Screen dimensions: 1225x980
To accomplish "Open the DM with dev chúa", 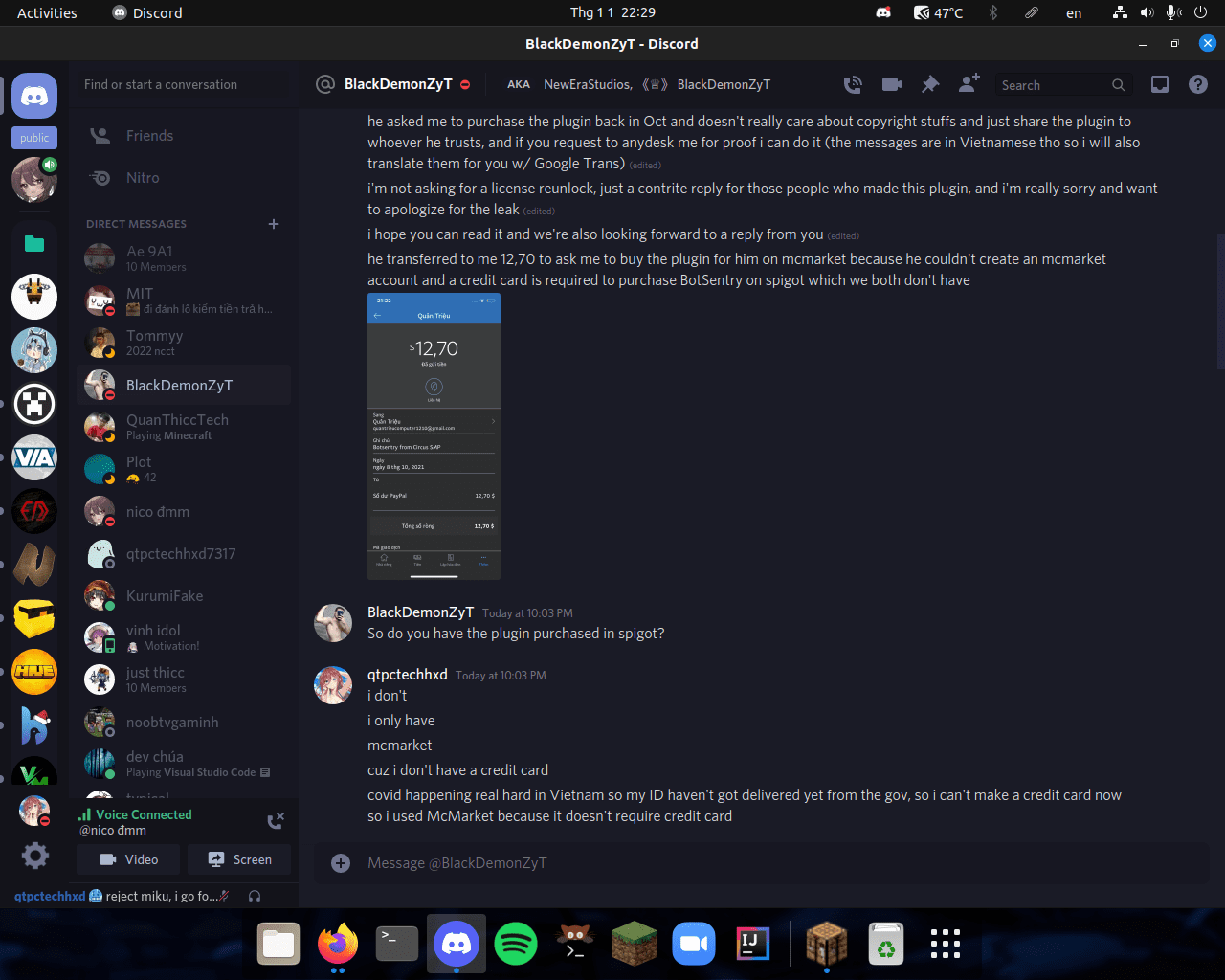I will pos(184,764).
